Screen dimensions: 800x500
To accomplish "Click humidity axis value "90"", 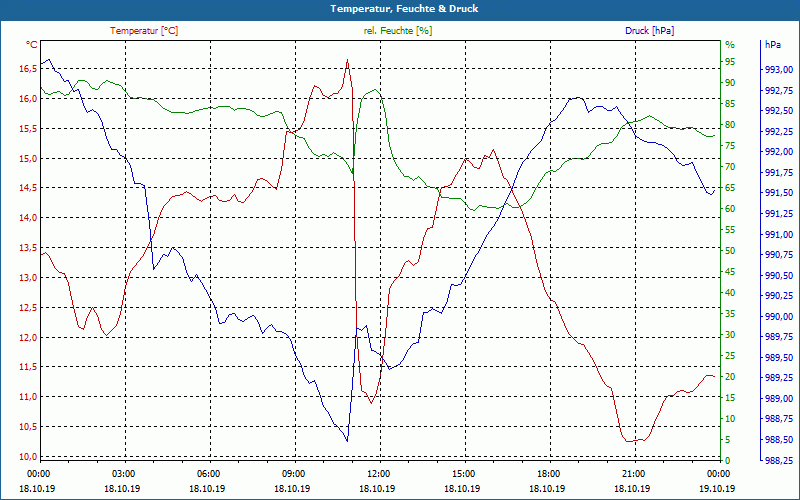I will 730,83.
